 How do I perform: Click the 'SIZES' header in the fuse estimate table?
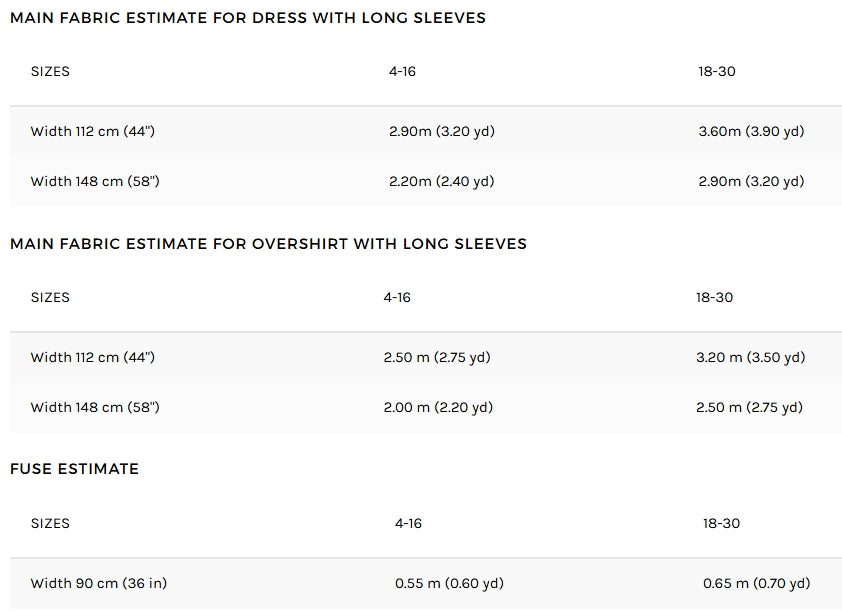coord(50,524)
